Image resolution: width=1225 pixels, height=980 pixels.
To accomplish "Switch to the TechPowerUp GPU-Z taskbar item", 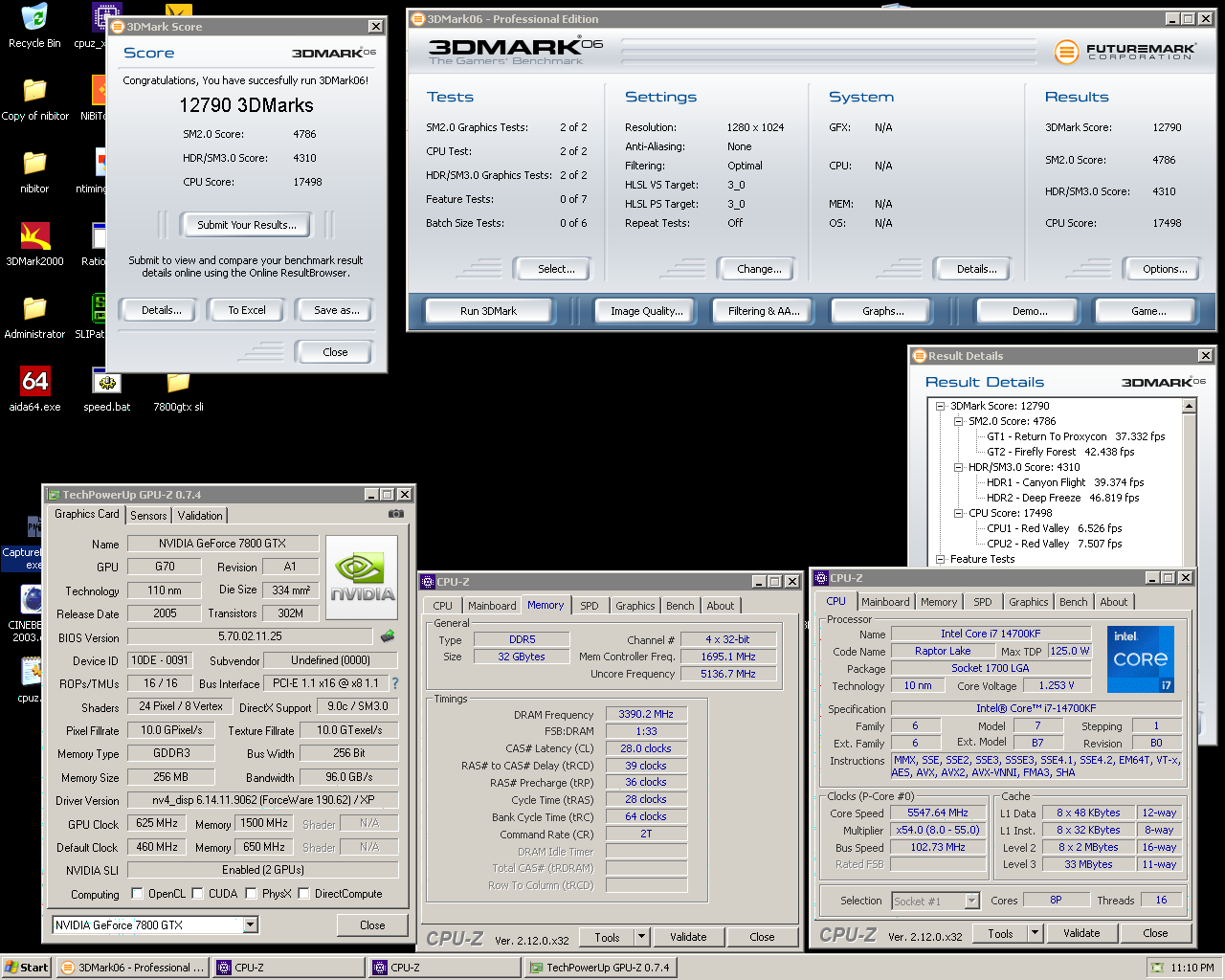I will 600,968.
